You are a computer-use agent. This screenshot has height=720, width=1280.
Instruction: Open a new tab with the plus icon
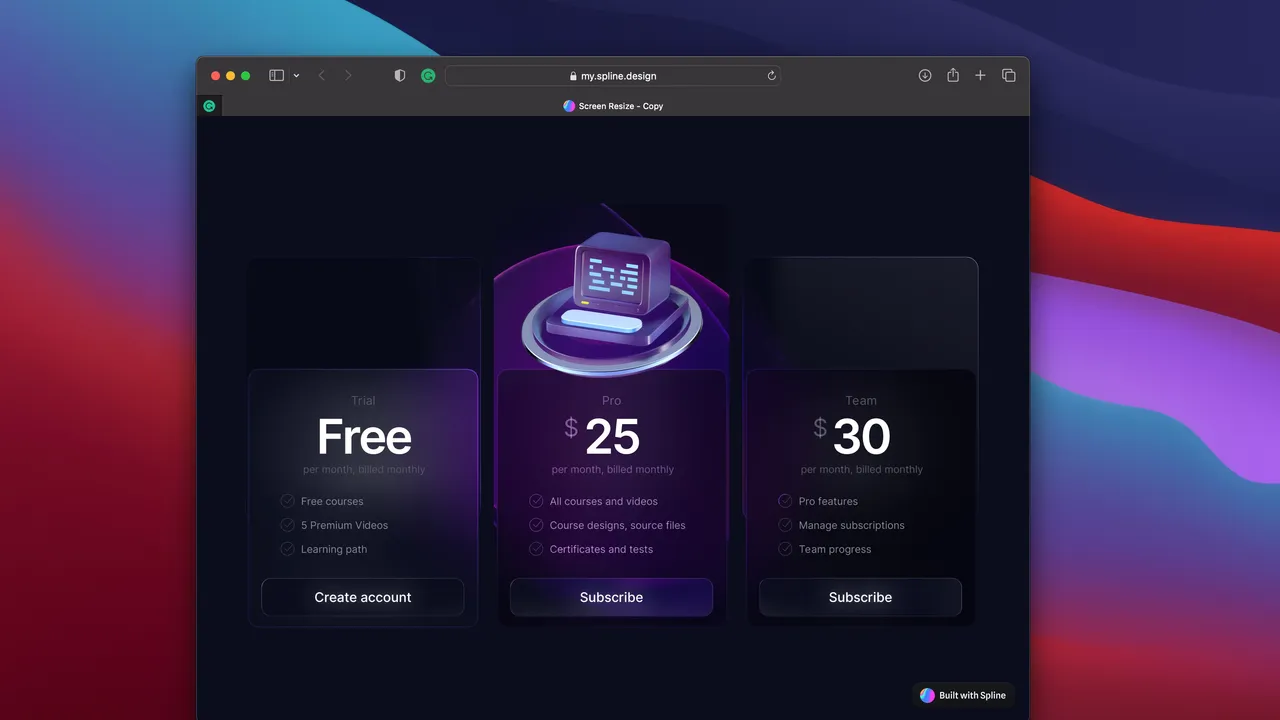980,76
